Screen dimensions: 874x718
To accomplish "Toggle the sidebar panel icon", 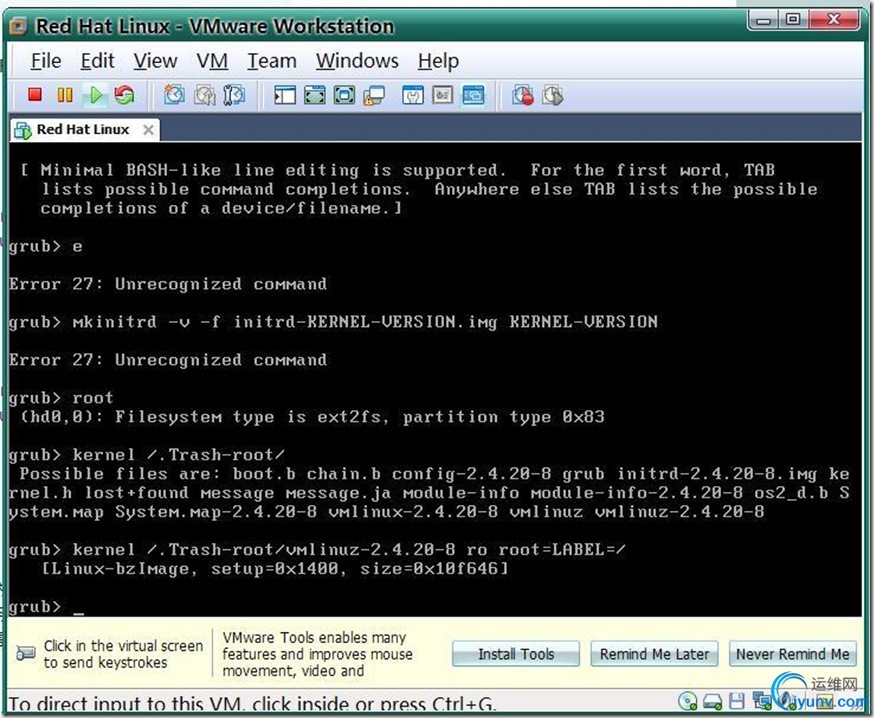I will click(285, 95).
